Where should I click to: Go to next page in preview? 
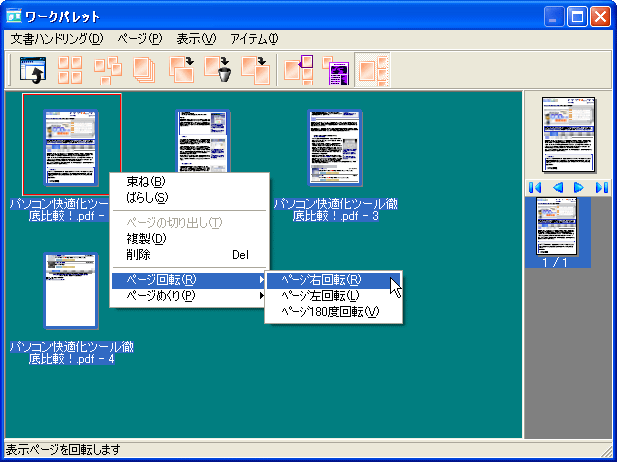coord(579,187)
